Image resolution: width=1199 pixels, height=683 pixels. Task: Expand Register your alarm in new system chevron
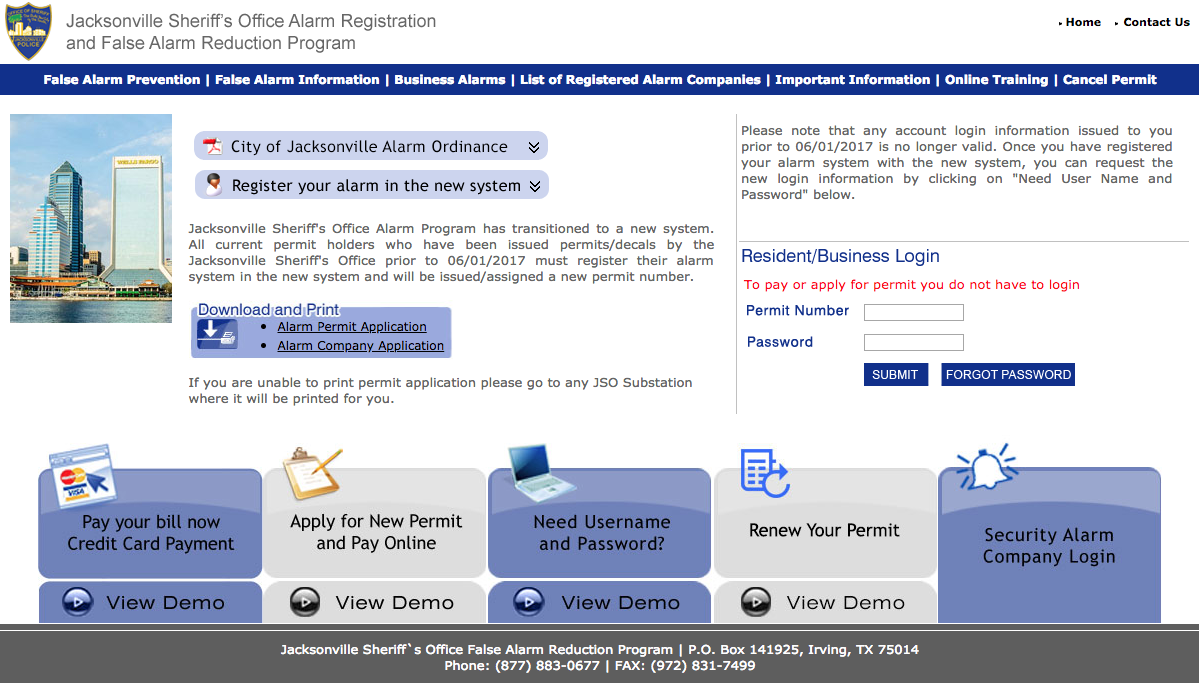click(x=535, y=186)
